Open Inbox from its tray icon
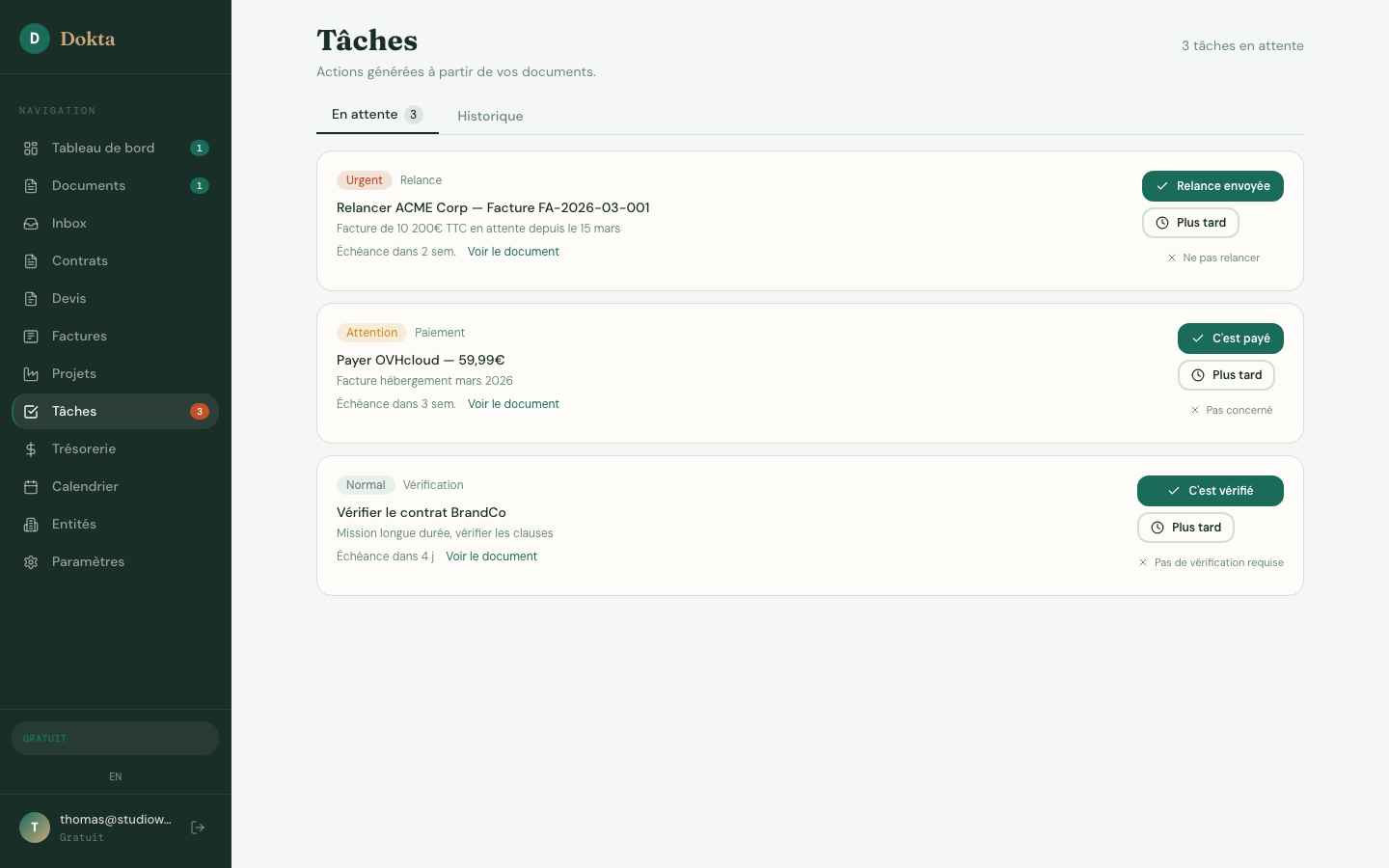The image size is (1389, 868). pyautogui.click(x=31, y=224)
